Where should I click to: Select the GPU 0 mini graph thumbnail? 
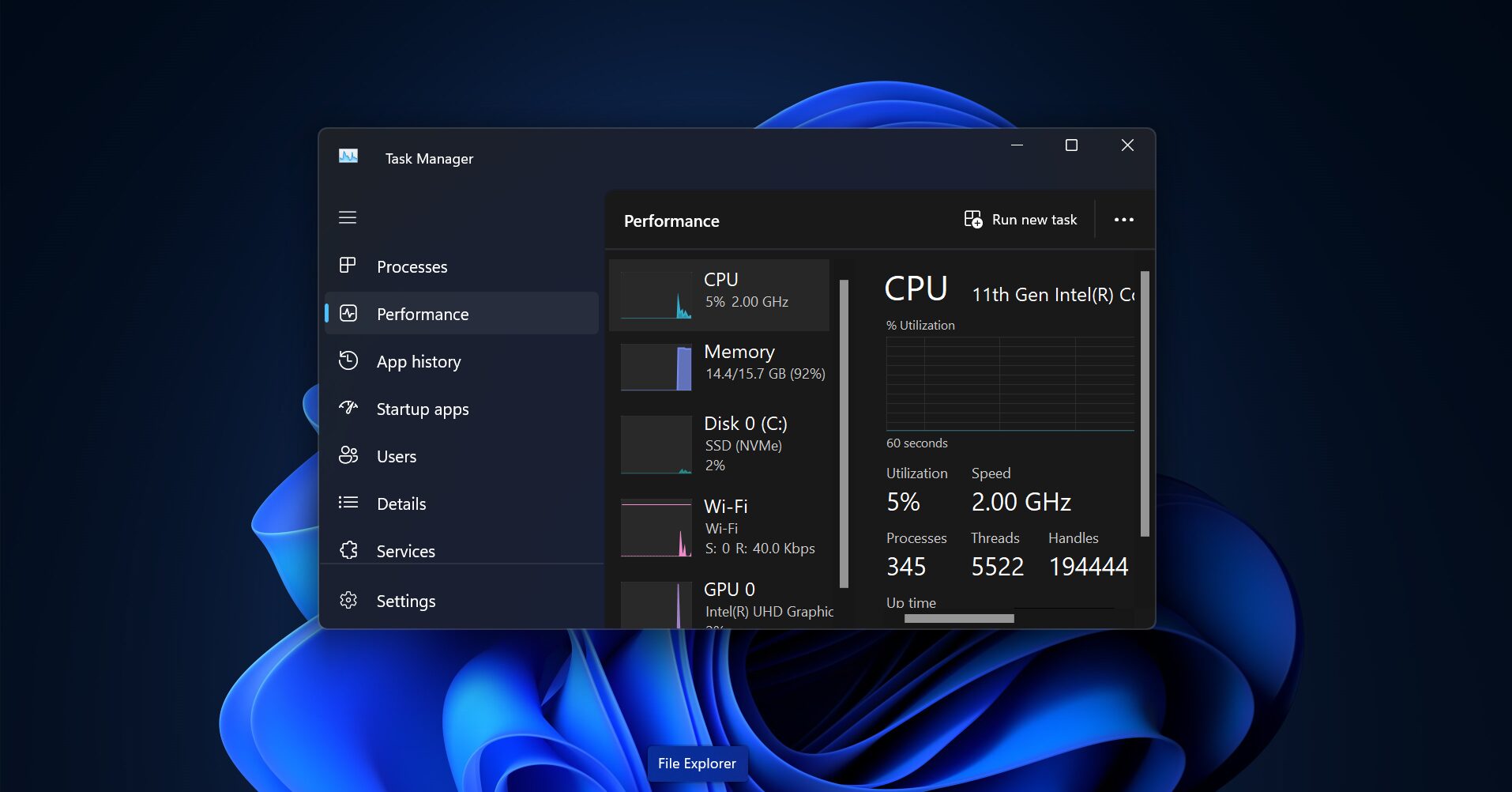656,605
